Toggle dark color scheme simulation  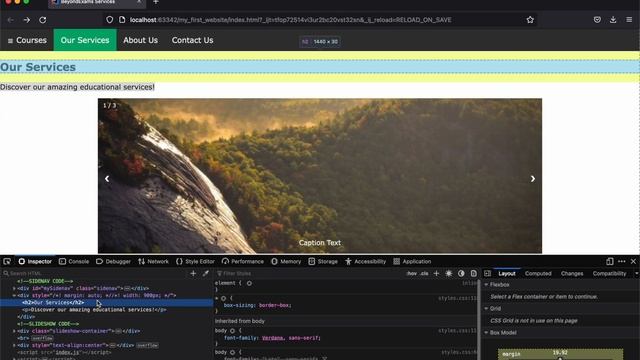[461, 273]
